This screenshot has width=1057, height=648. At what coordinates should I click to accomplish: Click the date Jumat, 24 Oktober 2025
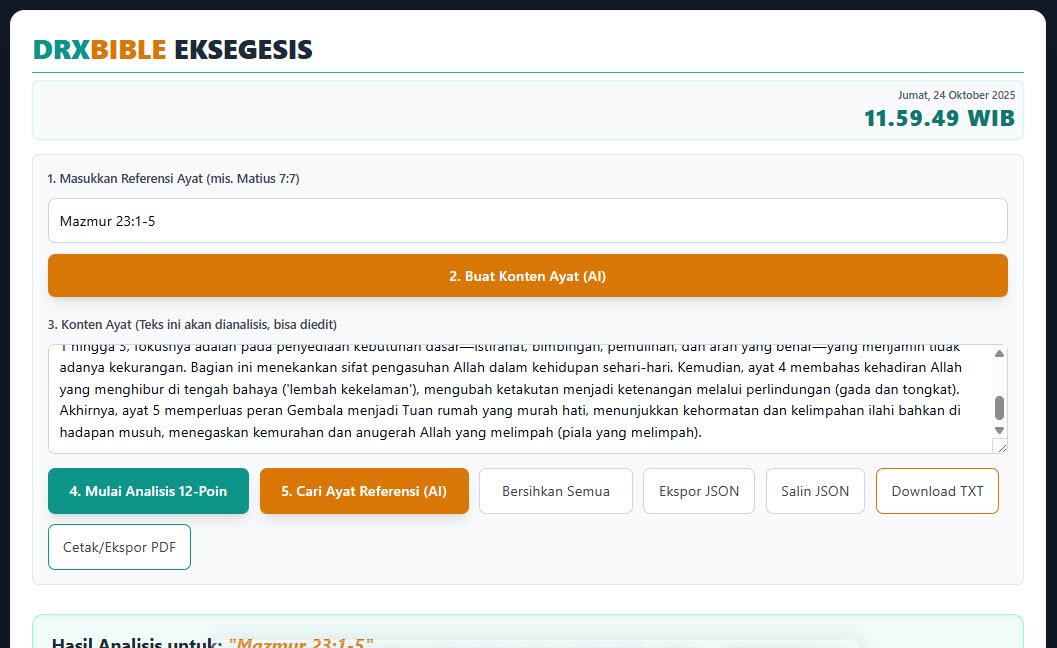[x=956, y=95]
